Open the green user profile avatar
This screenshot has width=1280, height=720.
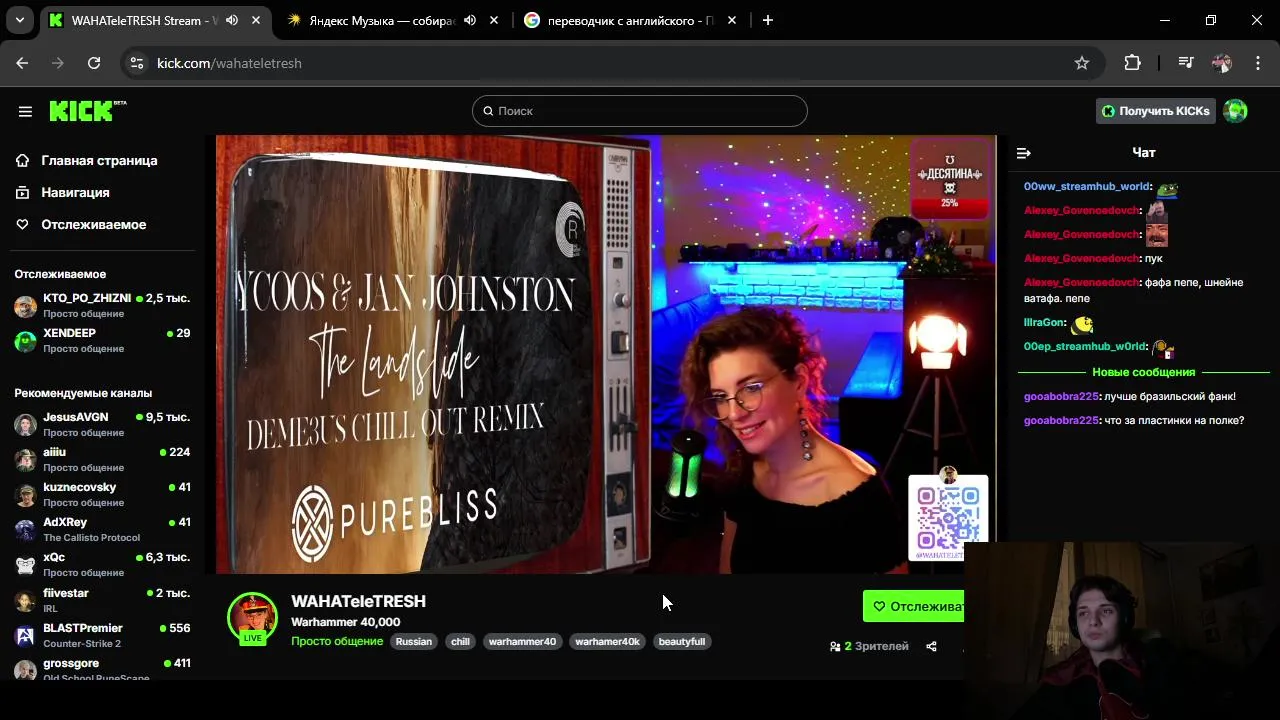pos(1236,111)
